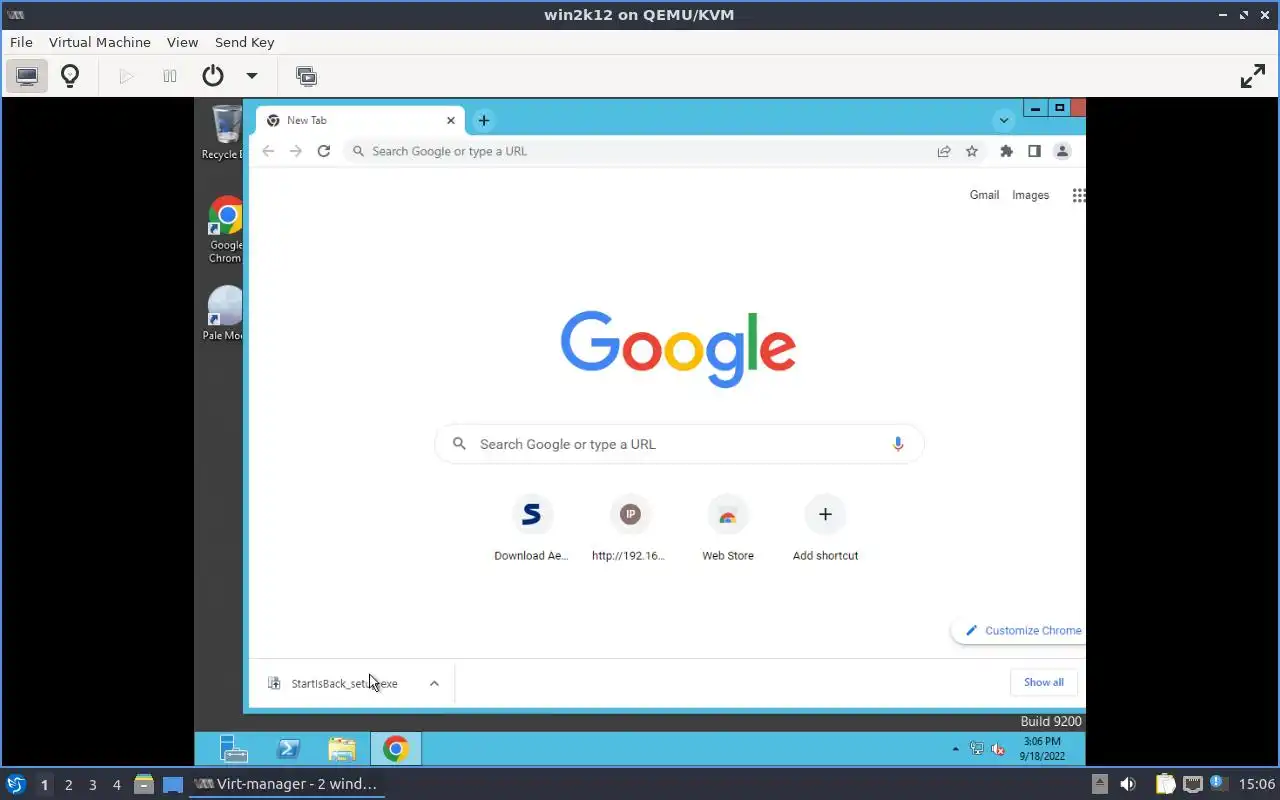Open http://192.16... shortcut tile
1280x800 pixels.
coord(629,528)
